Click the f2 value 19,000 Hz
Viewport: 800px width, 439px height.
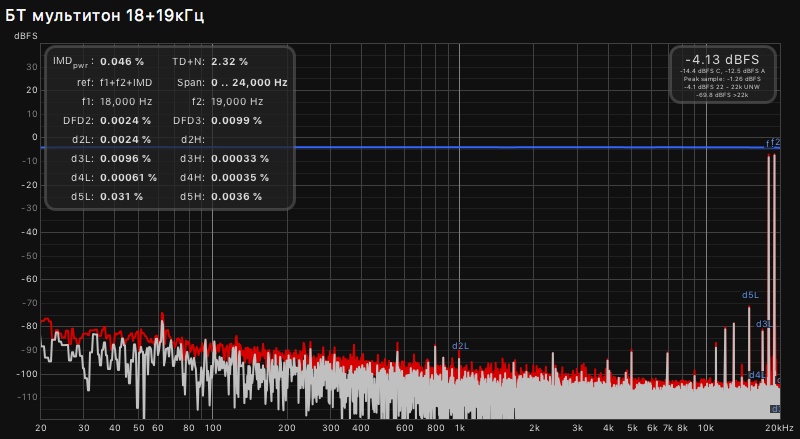tap(237, 102)
